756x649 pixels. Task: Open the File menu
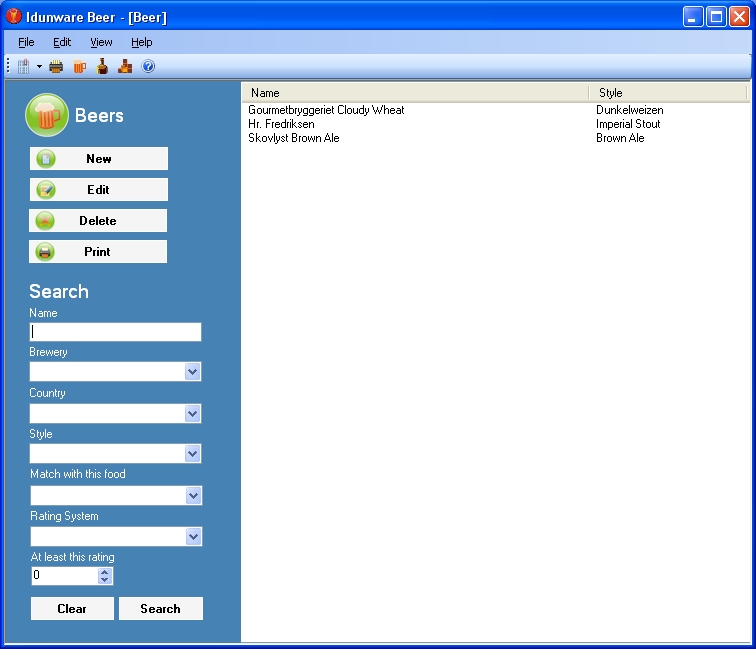click(x=26, y=42)
